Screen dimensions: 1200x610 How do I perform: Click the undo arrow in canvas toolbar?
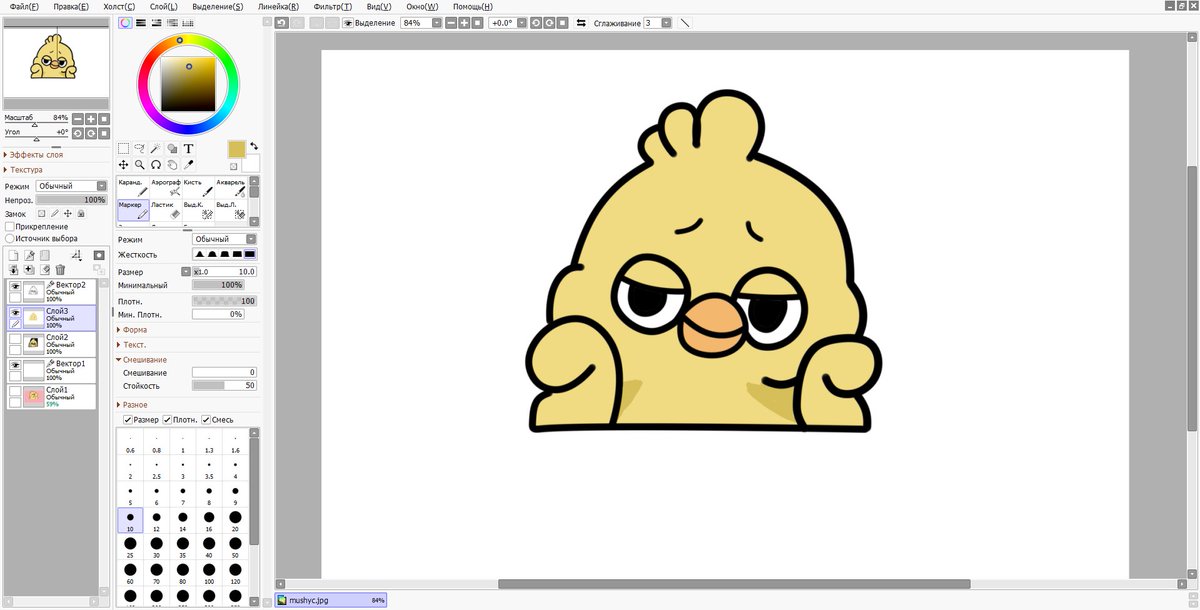click(283, 22)
